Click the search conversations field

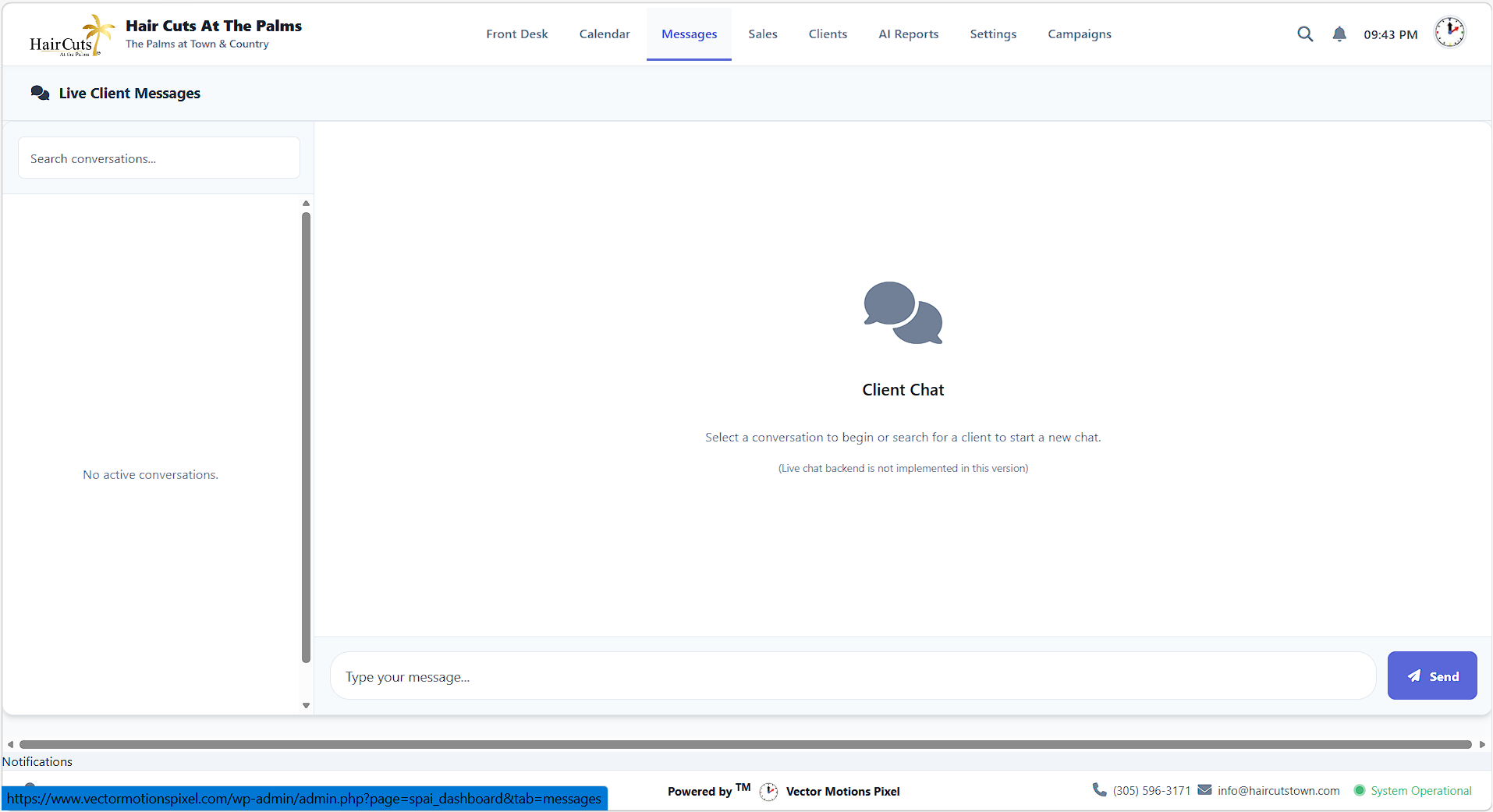158,158
